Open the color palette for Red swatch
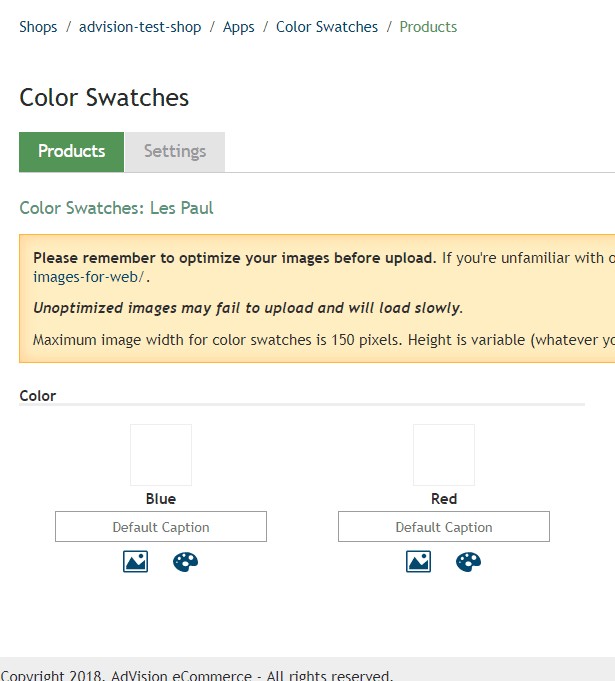The width and height of the screenshot is (615, 681). [468, 562]
